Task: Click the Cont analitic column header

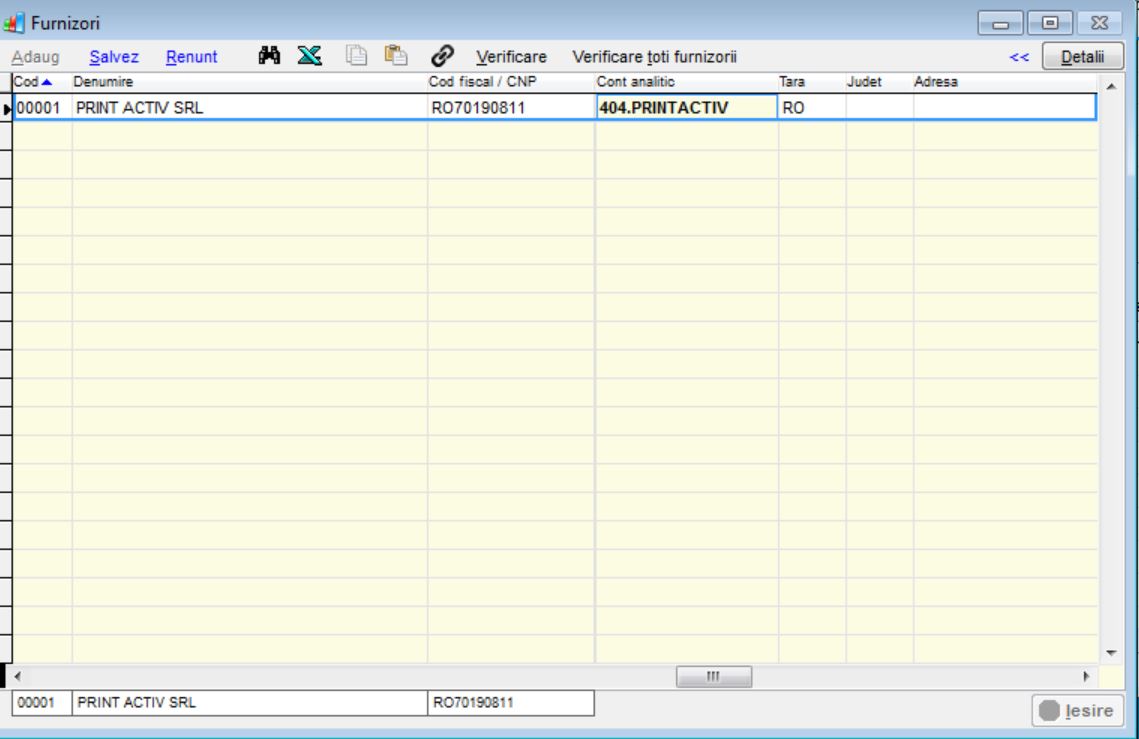Action: (x=686, y=82)
